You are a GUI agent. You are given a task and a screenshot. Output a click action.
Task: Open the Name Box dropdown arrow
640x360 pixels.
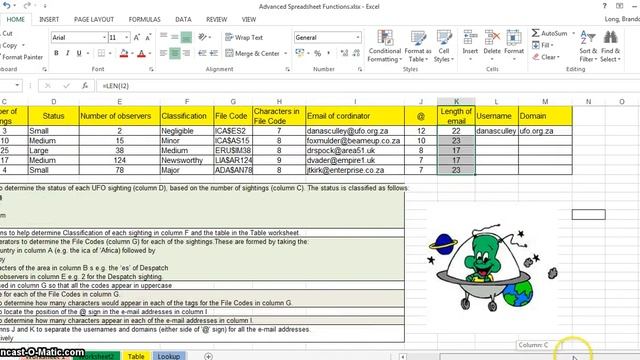(x=17, y=86)
